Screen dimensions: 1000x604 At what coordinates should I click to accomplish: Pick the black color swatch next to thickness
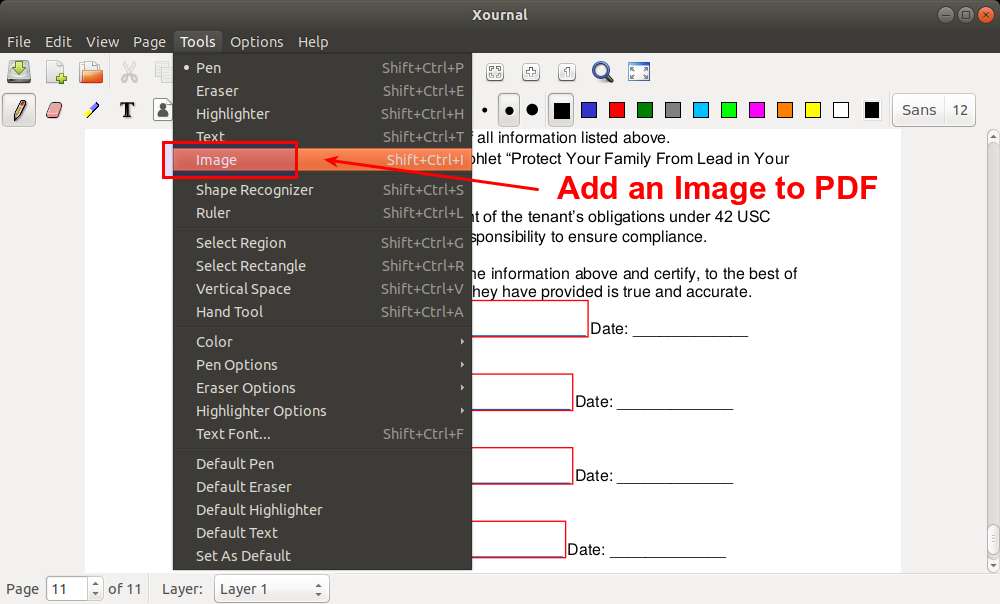click(561, 110)
